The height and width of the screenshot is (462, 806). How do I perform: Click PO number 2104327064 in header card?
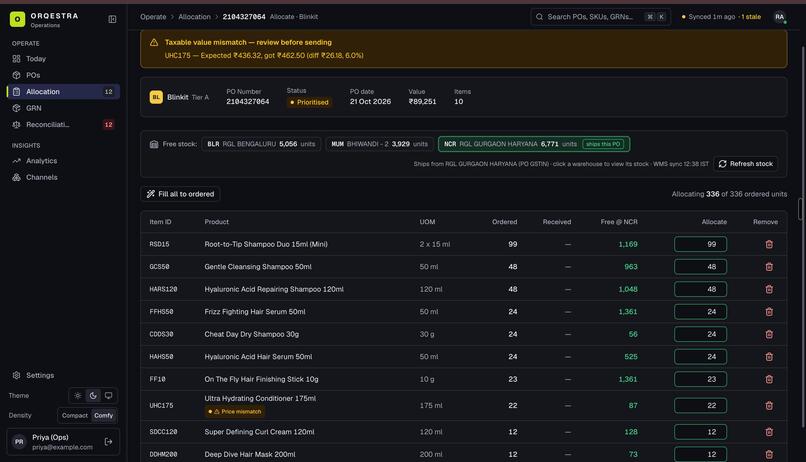[x=248, y=102]
